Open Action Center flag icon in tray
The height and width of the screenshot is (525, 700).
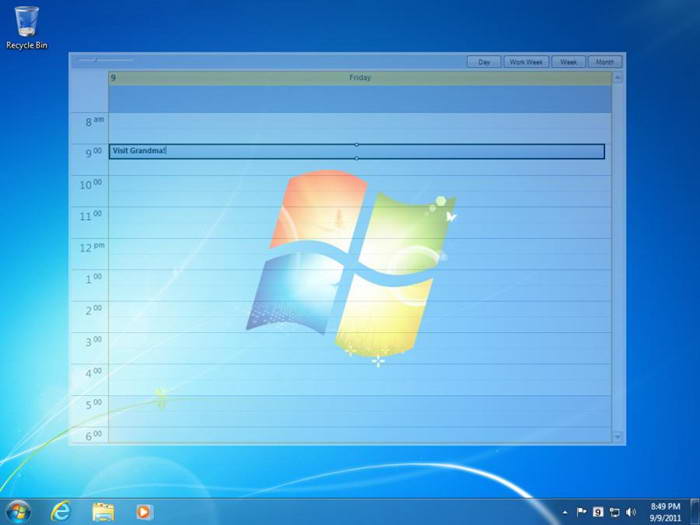coord(581,512)
